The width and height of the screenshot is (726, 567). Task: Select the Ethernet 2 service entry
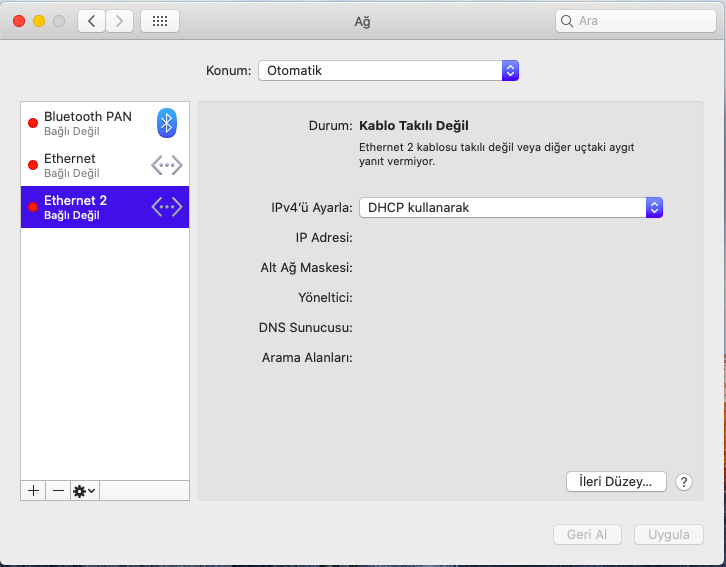pos(88,207)
